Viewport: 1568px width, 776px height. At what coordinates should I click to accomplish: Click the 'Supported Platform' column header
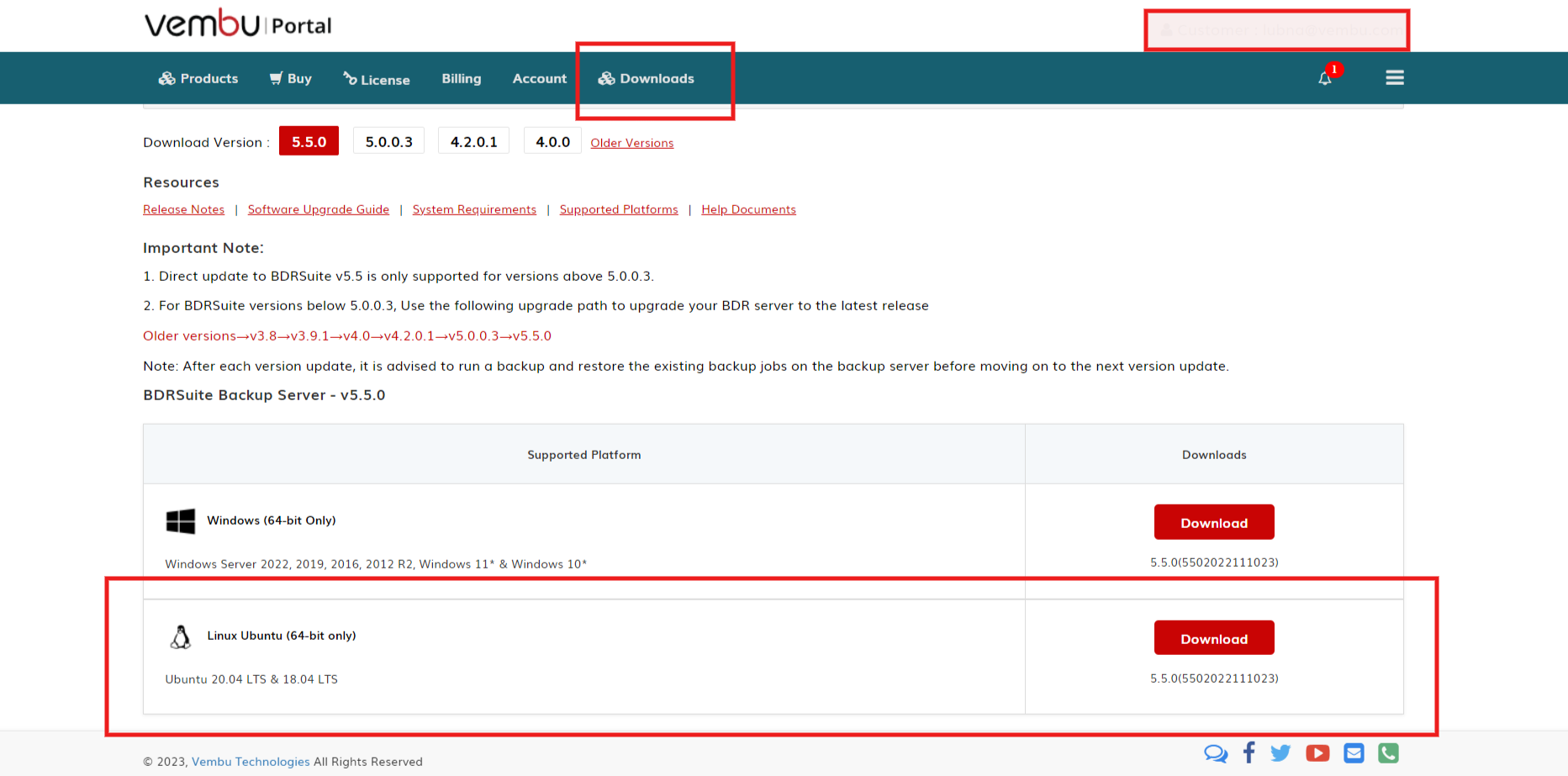tap(584, 455)
